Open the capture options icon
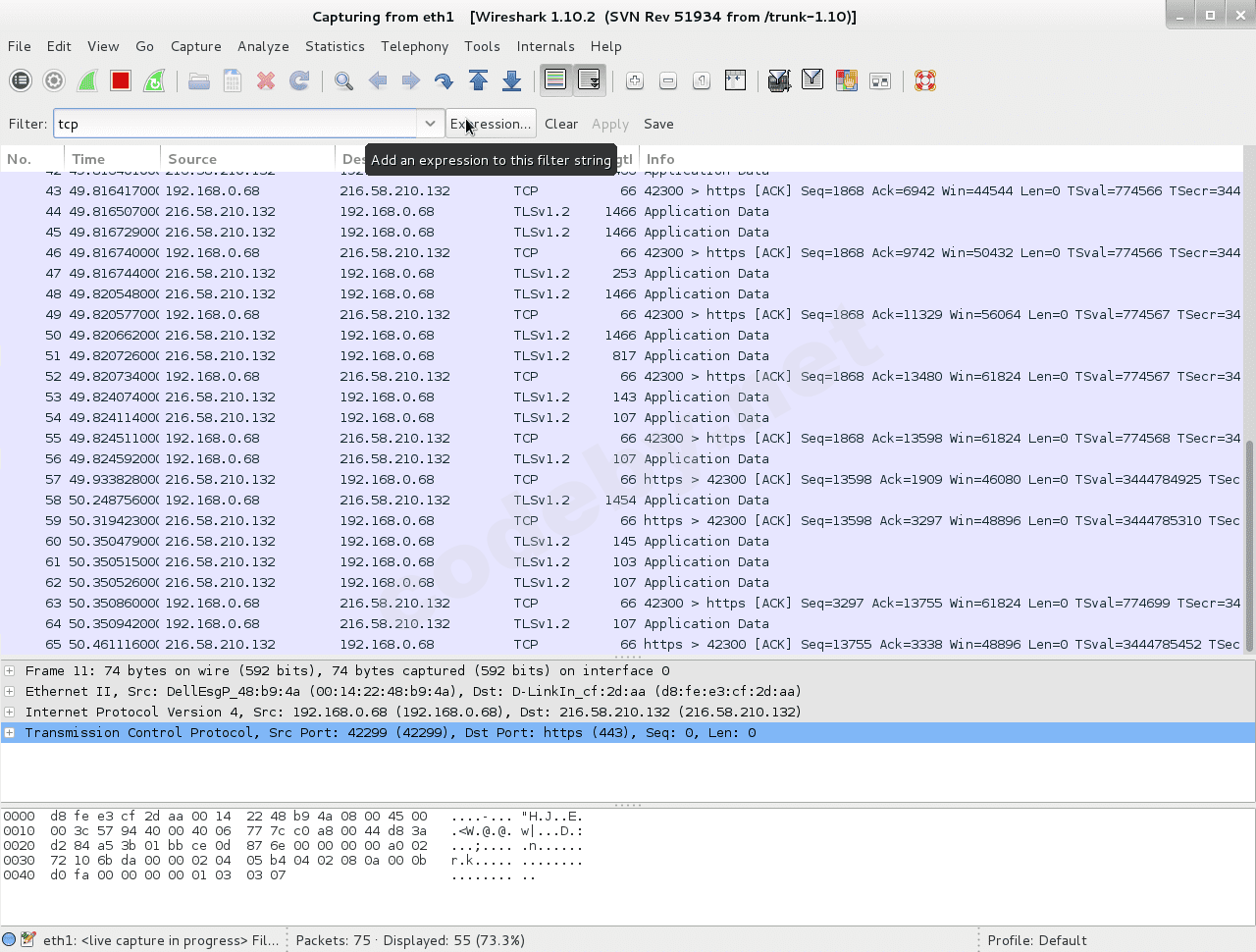 click(54, 80)
